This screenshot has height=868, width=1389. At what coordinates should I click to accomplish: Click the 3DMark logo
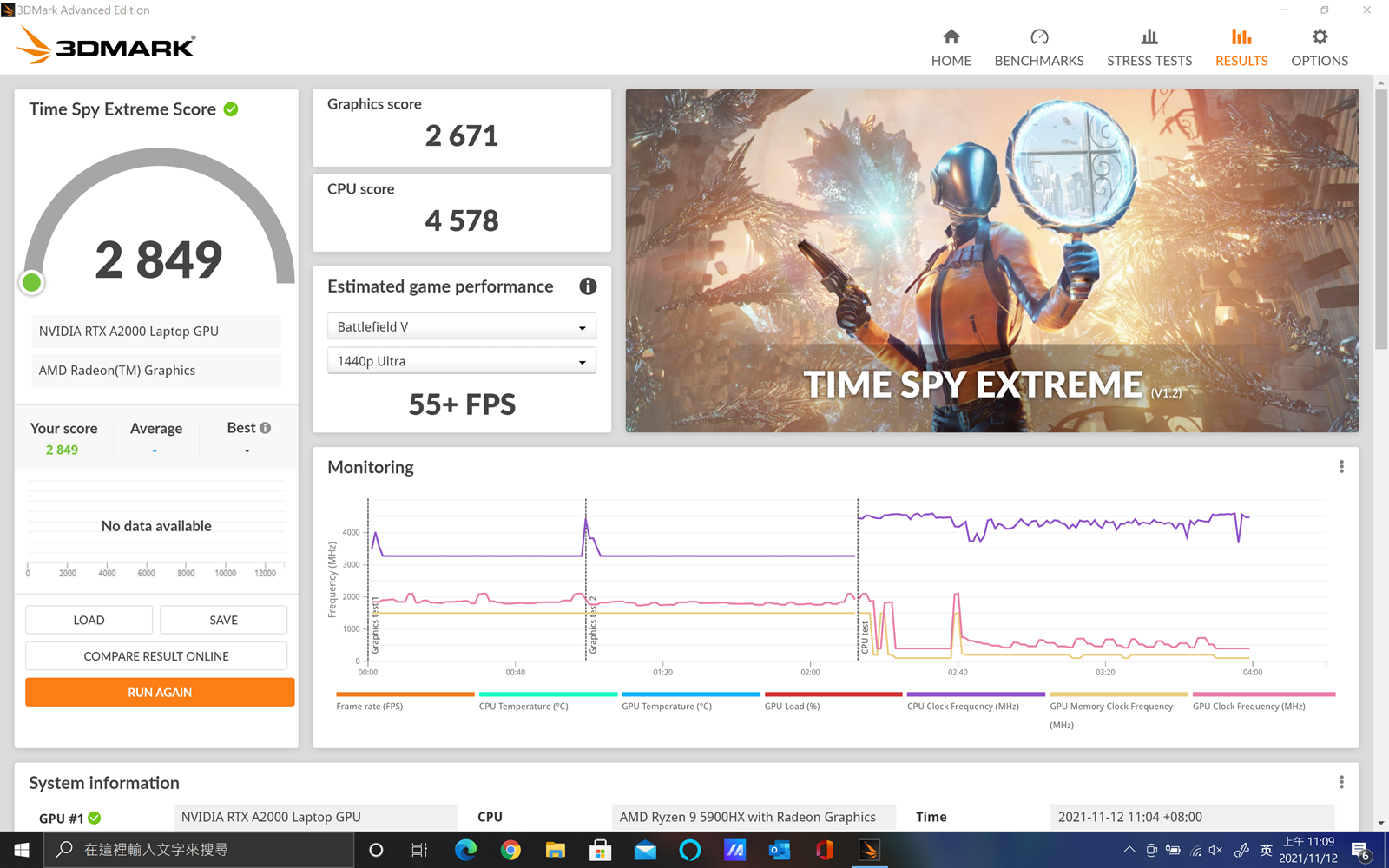click(107, 45)
